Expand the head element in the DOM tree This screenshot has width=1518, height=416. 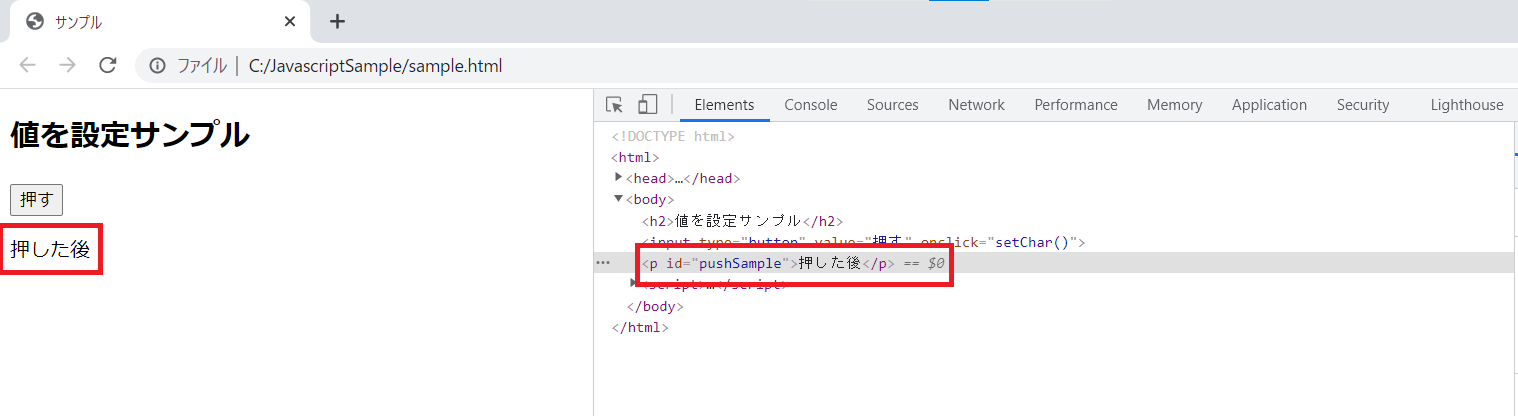(619, 177)
